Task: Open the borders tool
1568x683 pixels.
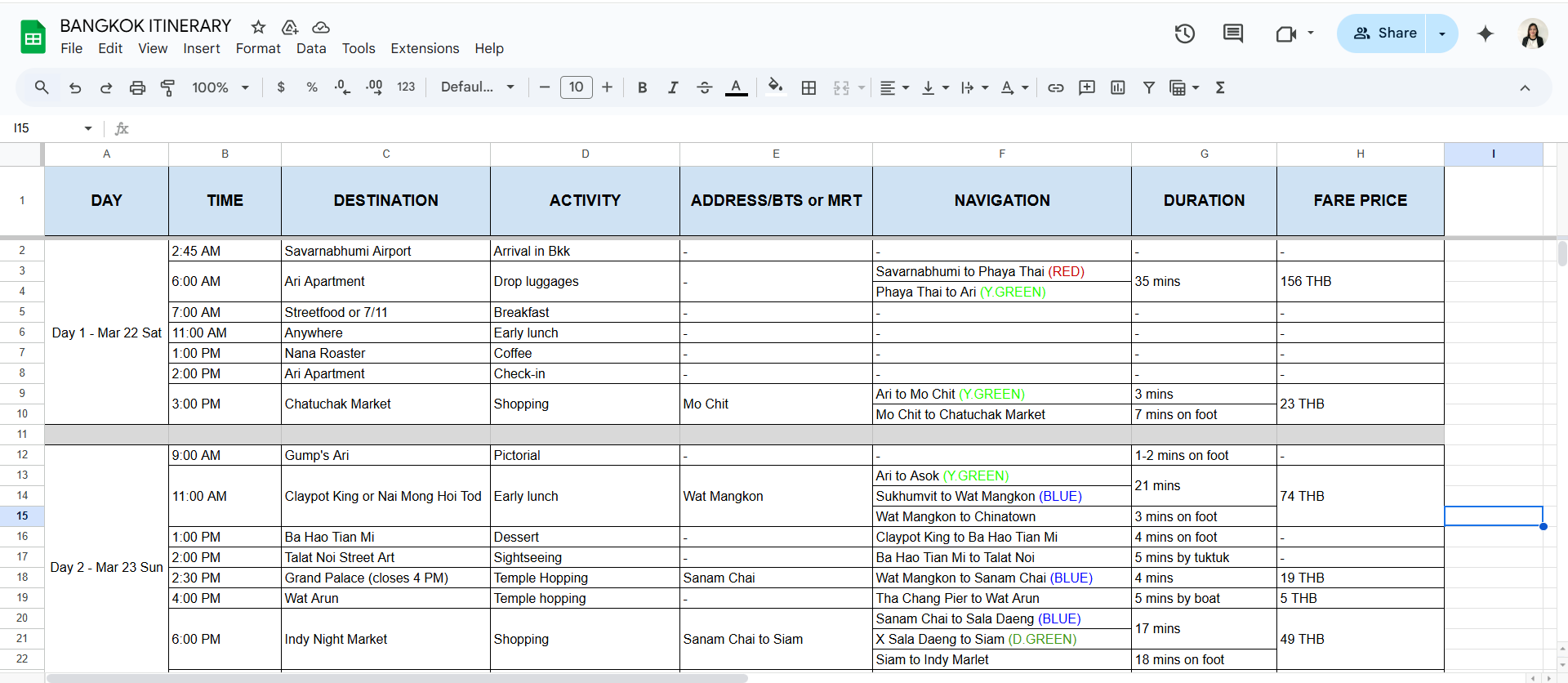Action: [808, 87]
